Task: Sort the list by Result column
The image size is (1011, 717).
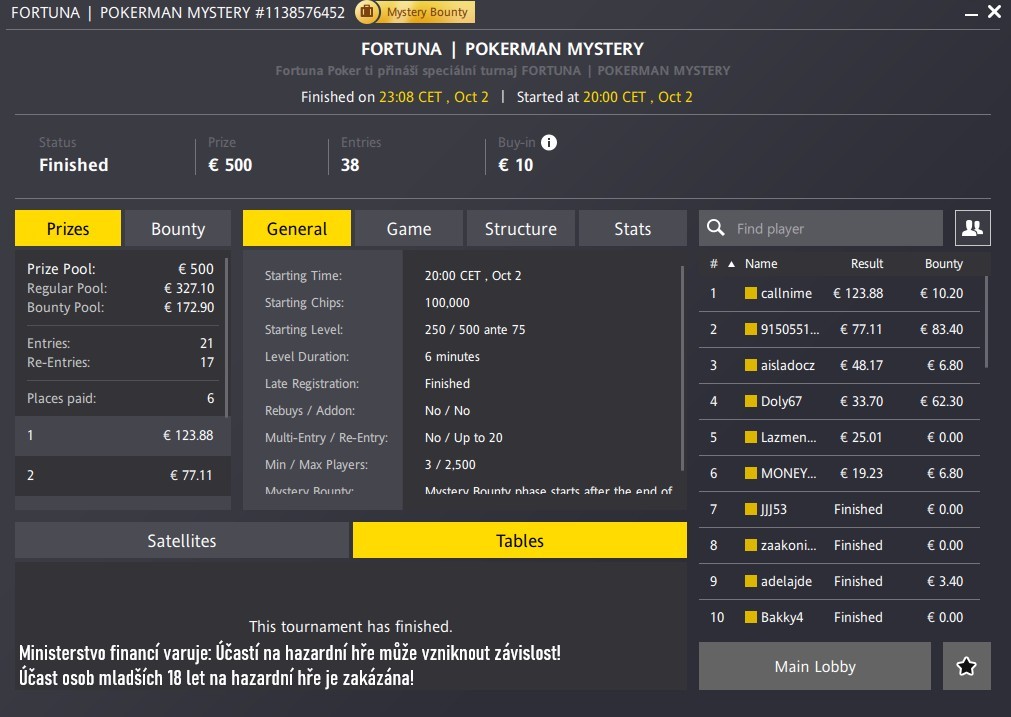Action: 866,264
